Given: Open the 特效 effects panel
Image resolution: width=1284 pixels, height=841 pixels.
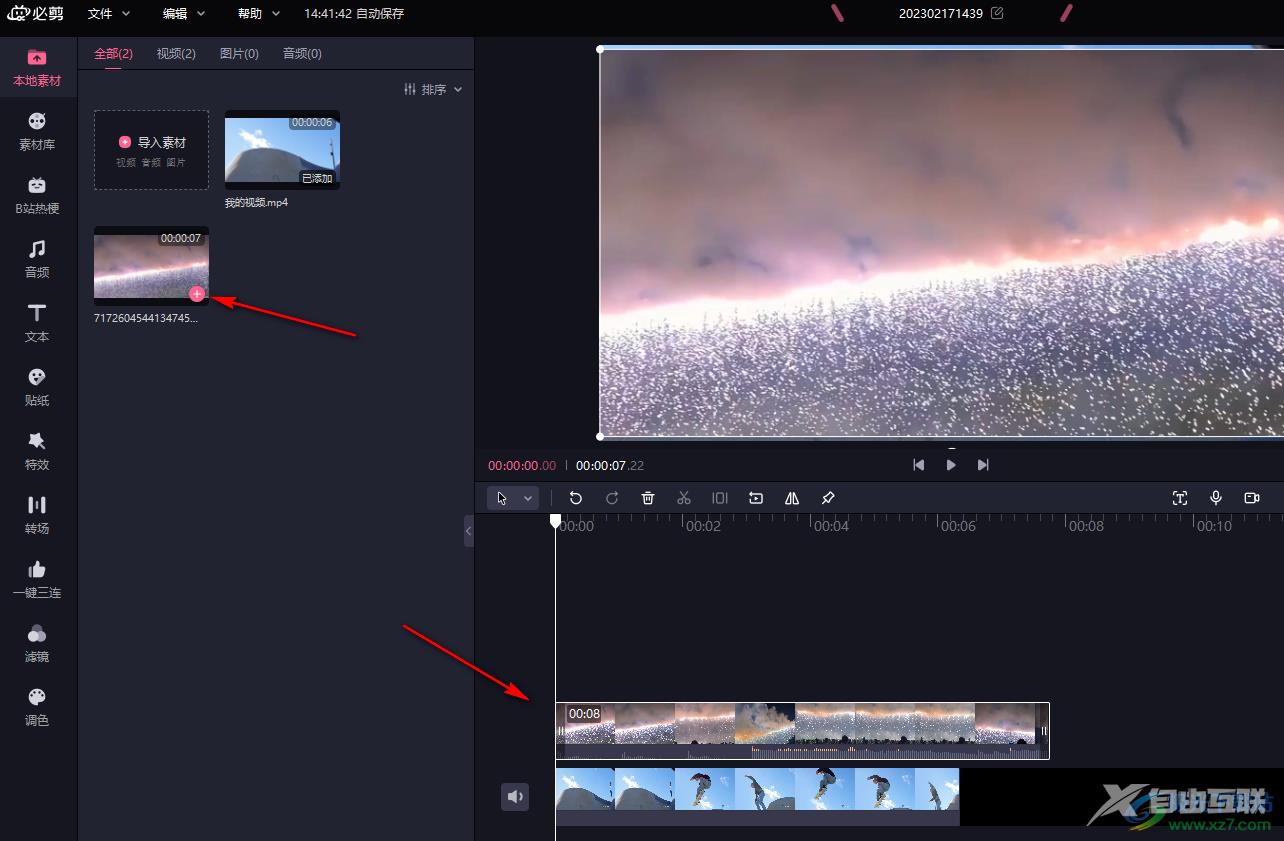Looking at the screenshot, I should tap(37, 451).
